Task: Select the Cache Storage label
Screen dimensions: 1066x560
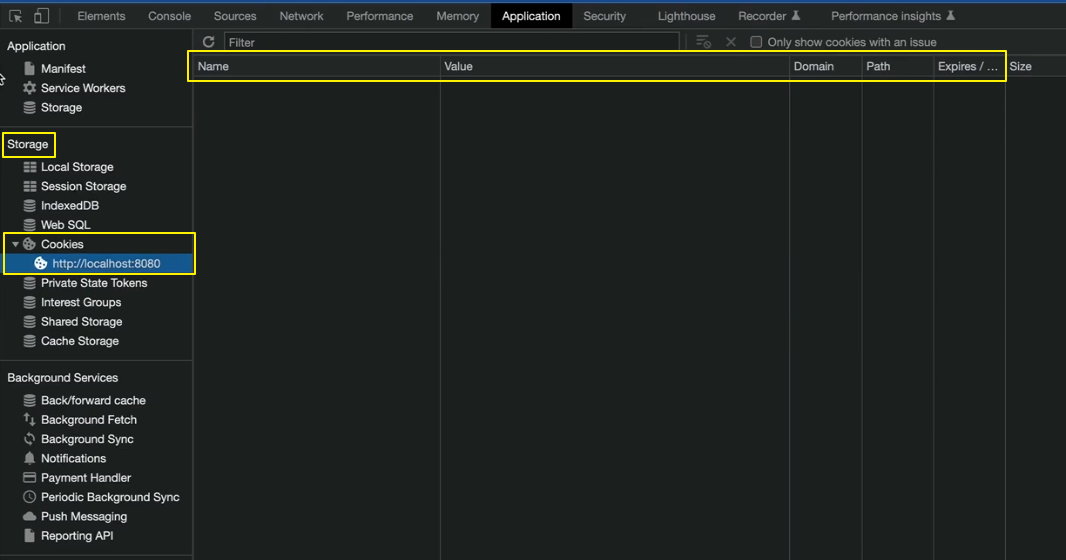Action: point(80,341)
